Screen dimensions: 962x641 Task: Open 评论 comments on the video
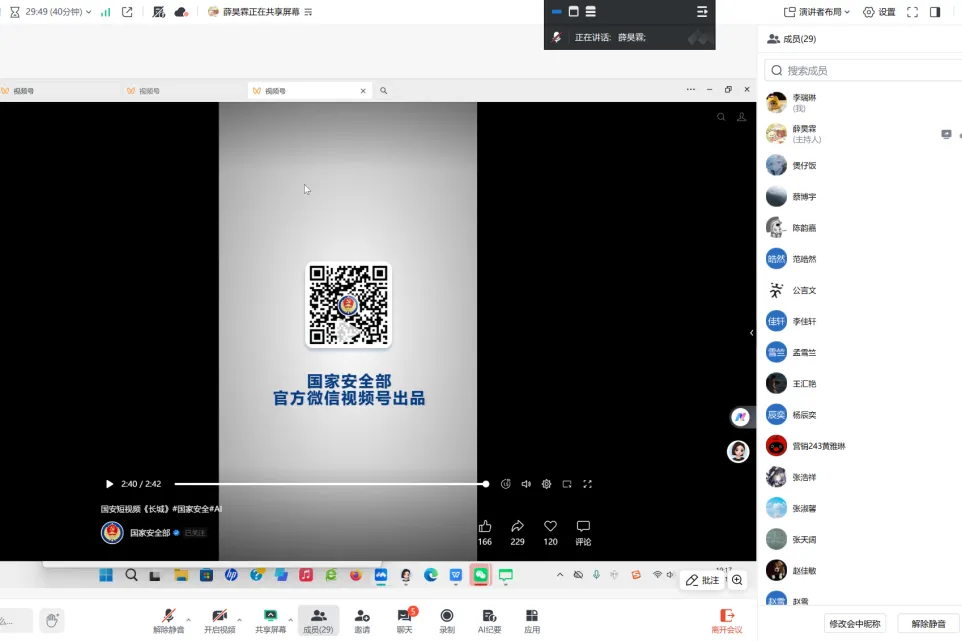583,532
